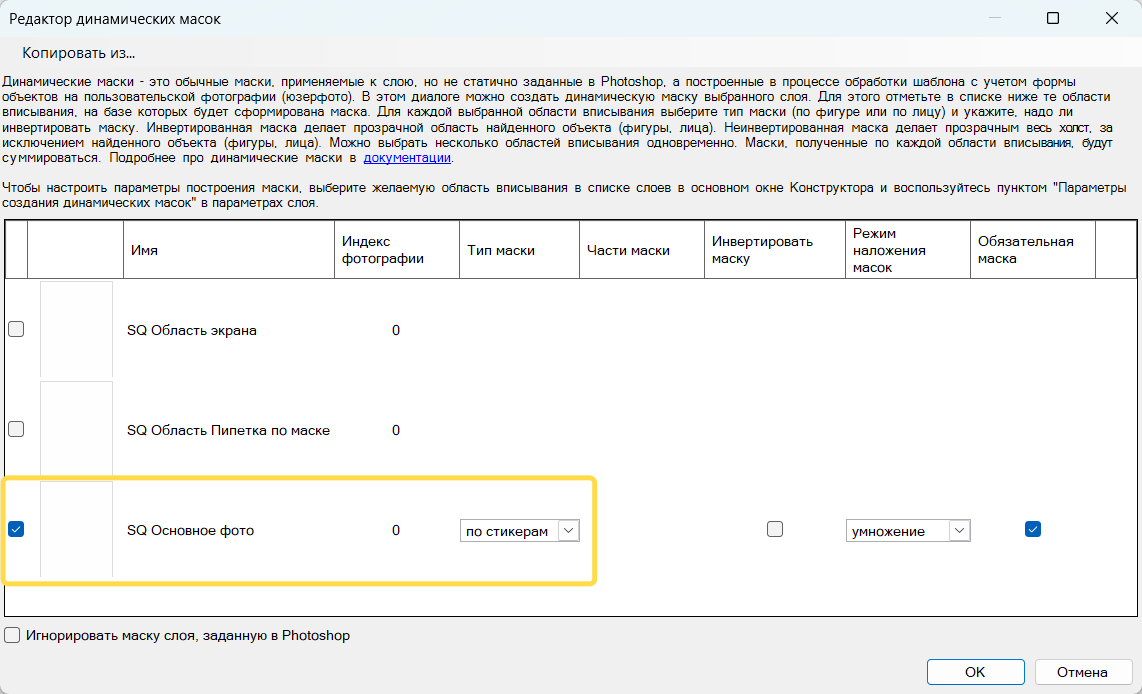Select the 'SQ Область Пипетка по маске' thumbnail
The image size is (1142, 694).
pos(76,429)
